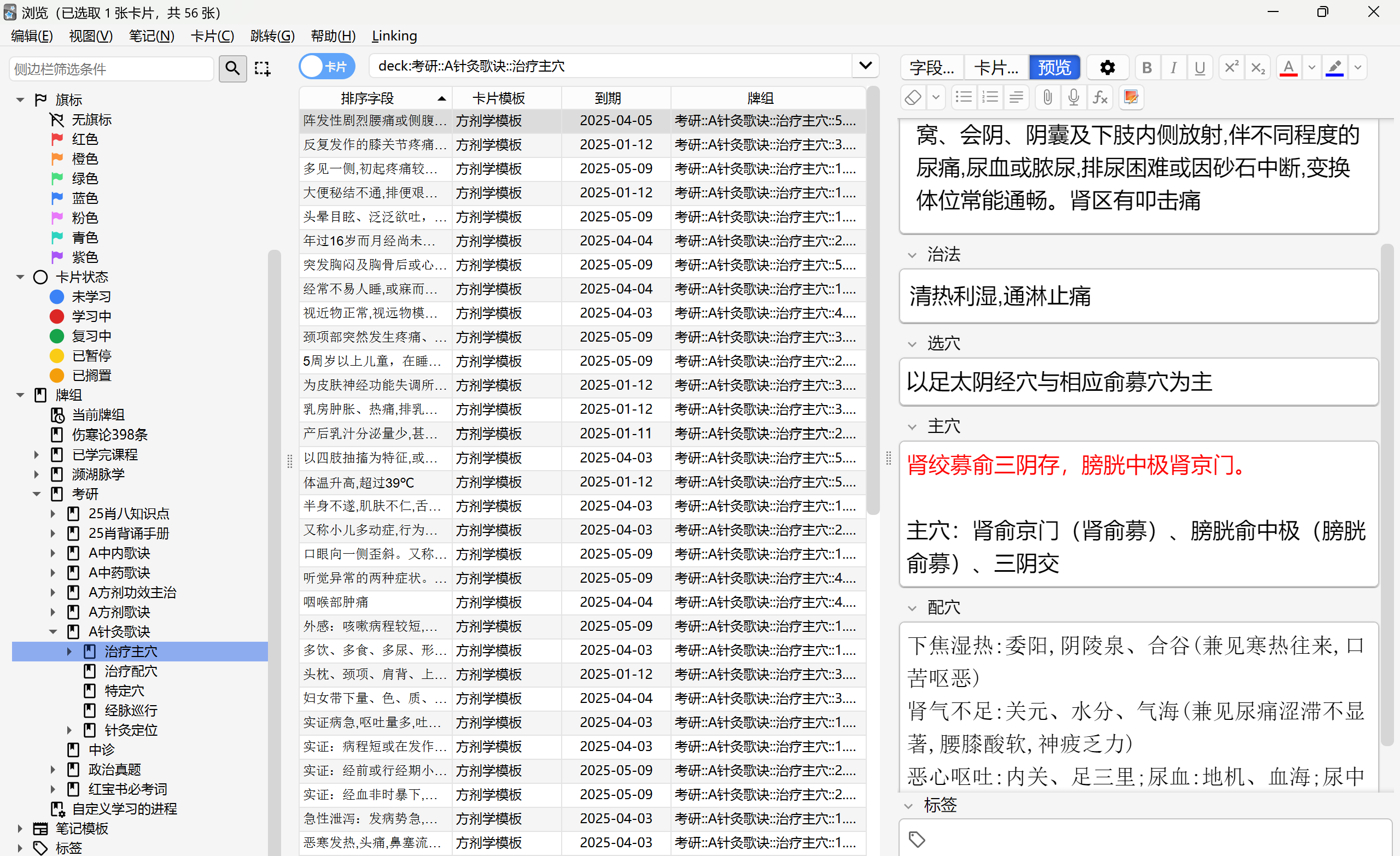Image resolution: width=1400 pixels, height=856 pixels.
Task: Activate the sidebar selection tool icon
Action: tap(262, 68)
